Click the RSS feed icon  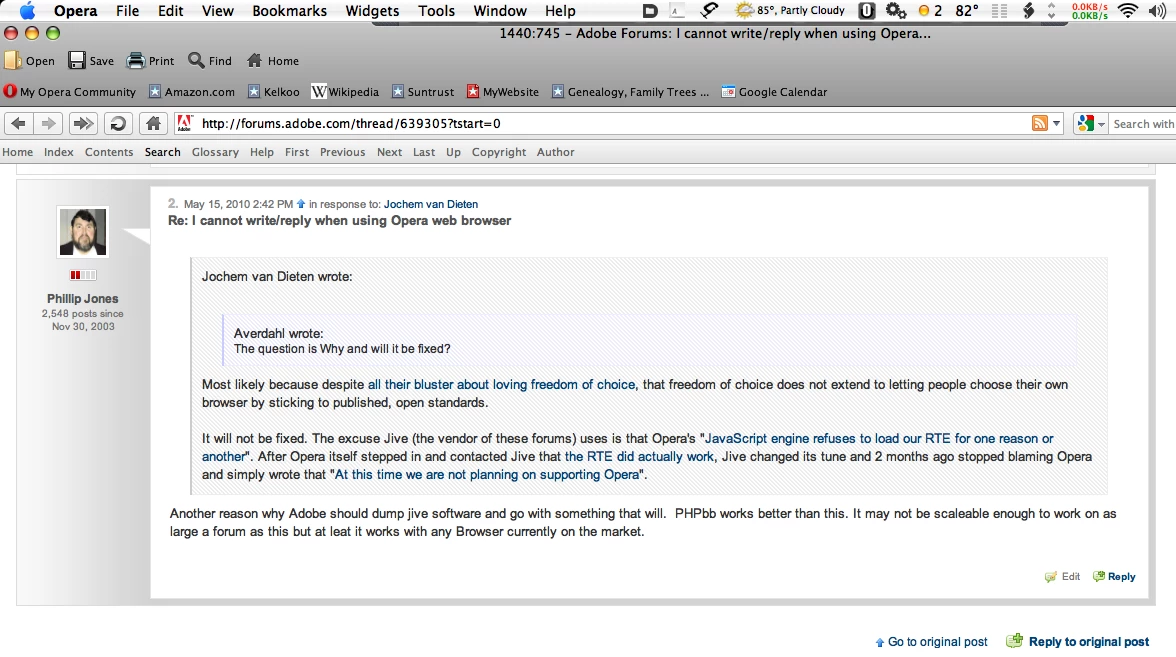1040,124
